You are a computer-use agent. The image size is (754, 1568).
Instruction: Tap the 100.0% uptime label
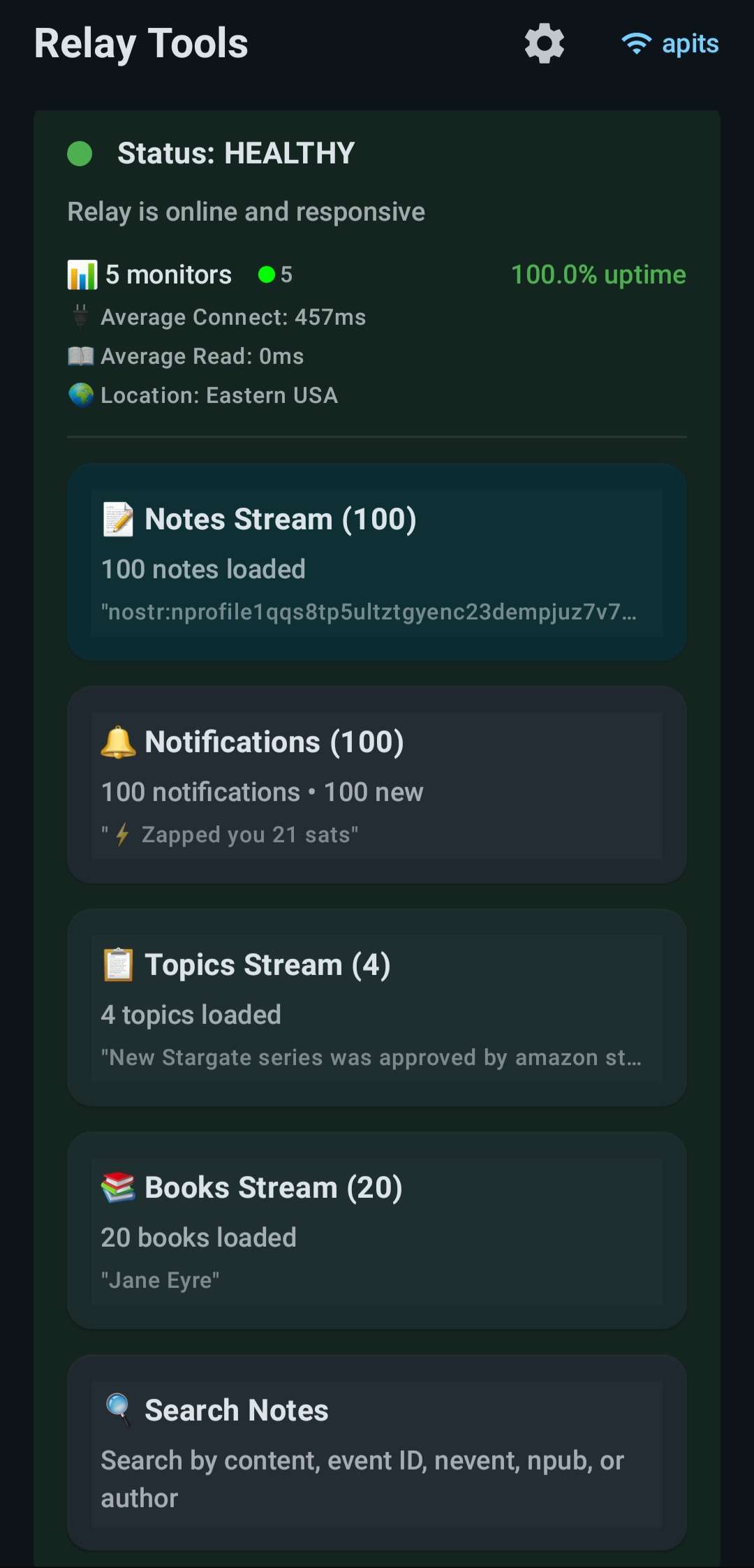pyautogui.click(x=598, y=274)
